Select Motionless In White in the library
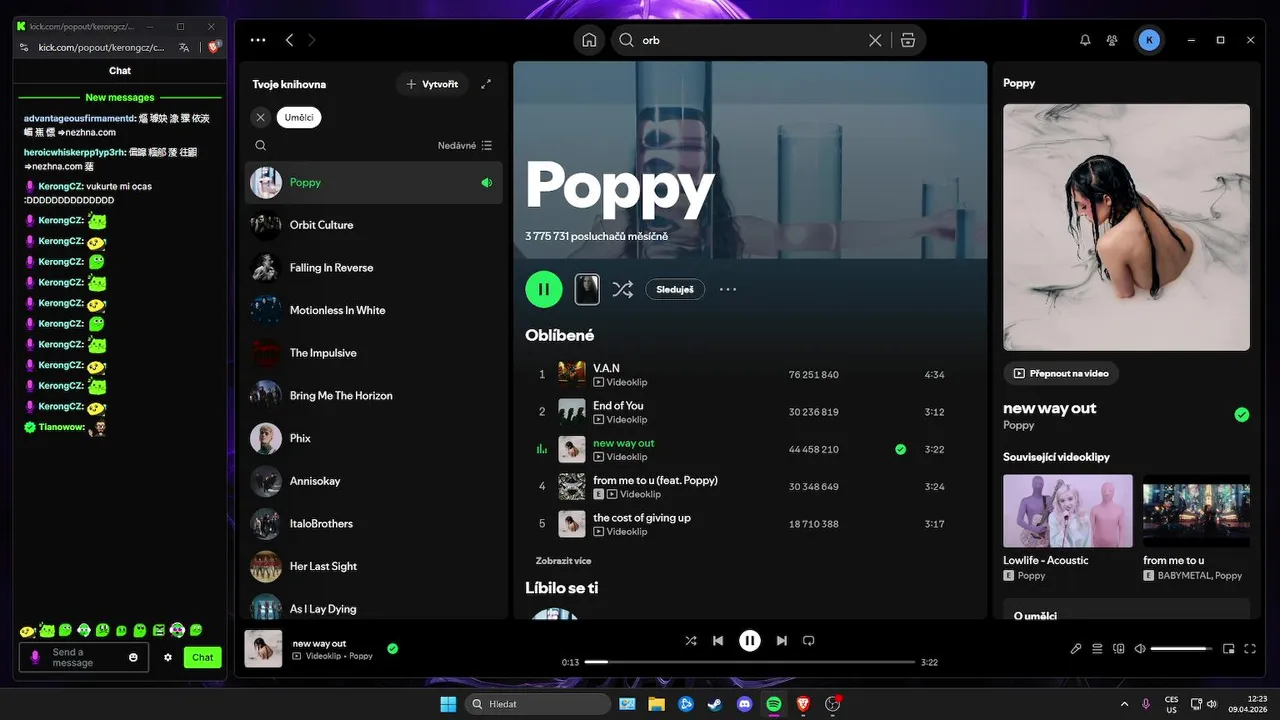1280x720 pixels. pyautogui.click(x=374, y=310)
